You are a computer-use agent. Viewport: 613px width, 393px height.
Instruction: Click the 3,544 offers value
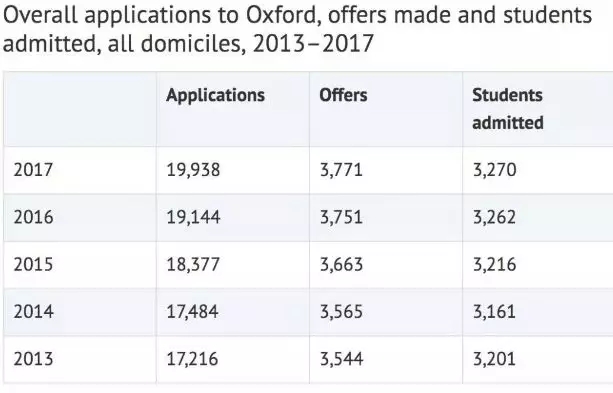(x=341, y=359)
